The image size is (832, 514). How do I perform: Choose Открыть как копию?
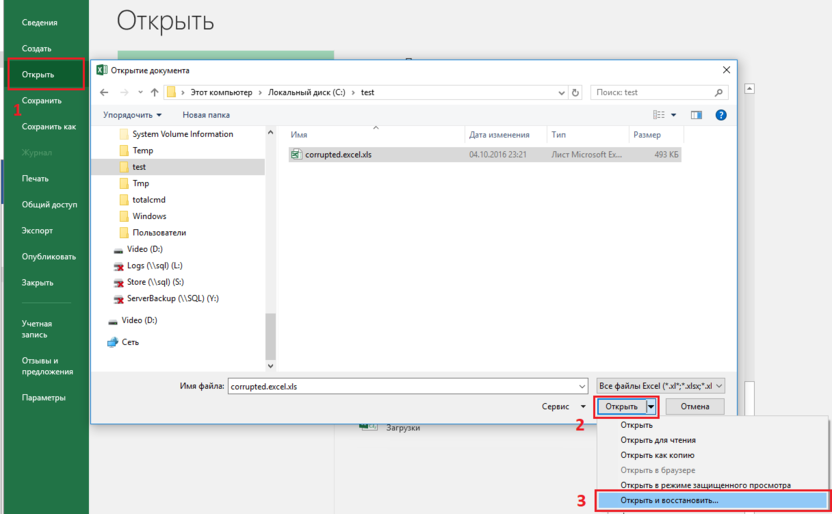point(657,455)
